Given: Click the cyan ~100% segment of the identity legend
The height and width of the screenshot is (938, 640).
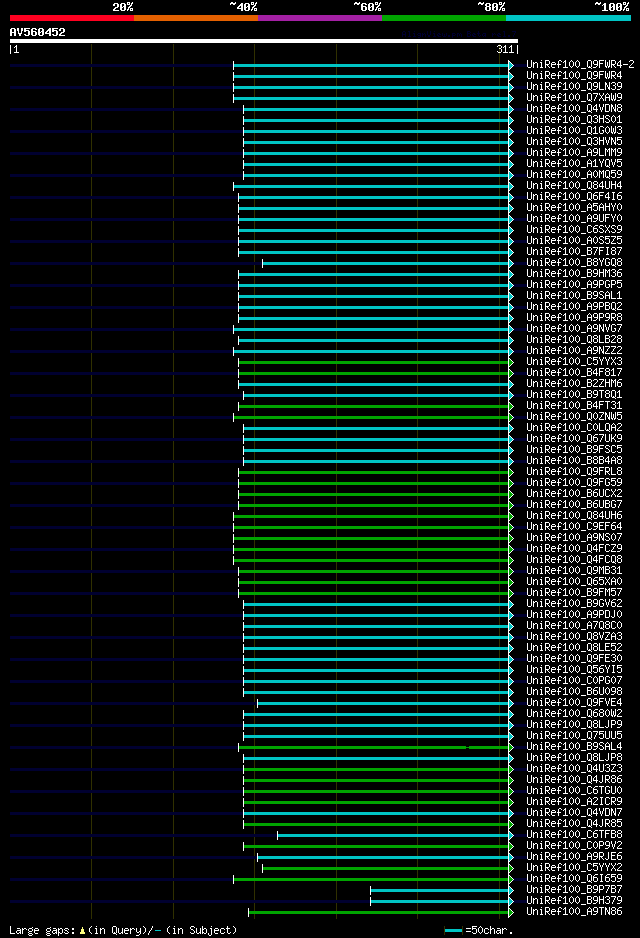Looking at the screenshot, I should pyautogui.click(x=568, y=18).
